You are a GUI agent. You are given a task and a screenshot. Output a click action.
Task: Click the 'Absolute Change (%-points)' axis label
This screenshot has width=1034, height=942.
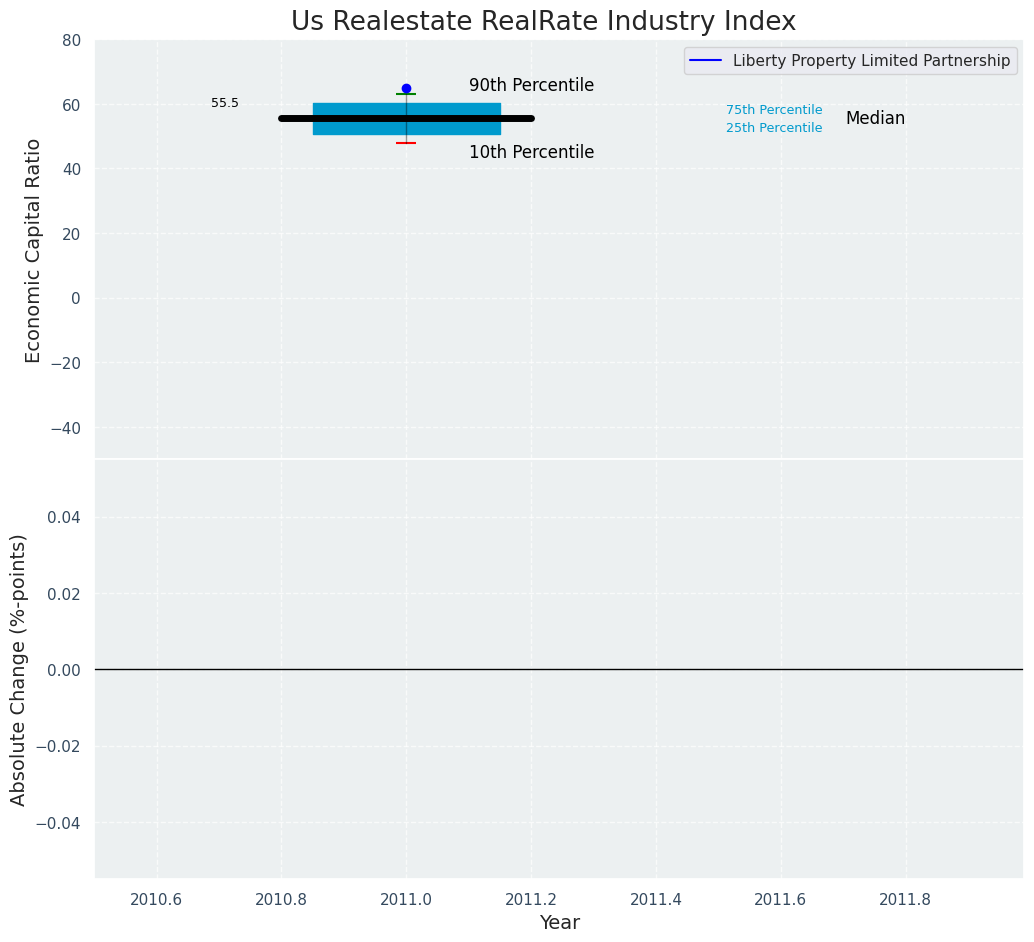coord(19,669)
